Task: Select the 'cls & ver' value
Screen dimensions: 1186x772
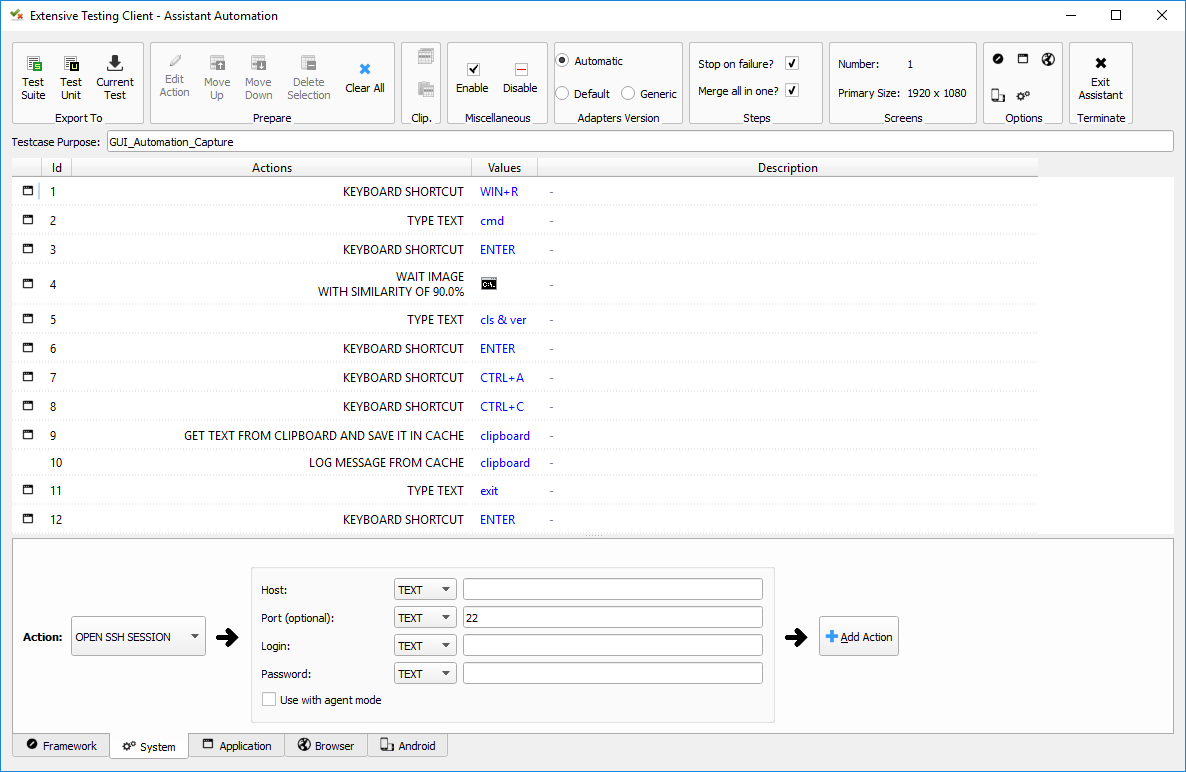Action: pos(503,320)
